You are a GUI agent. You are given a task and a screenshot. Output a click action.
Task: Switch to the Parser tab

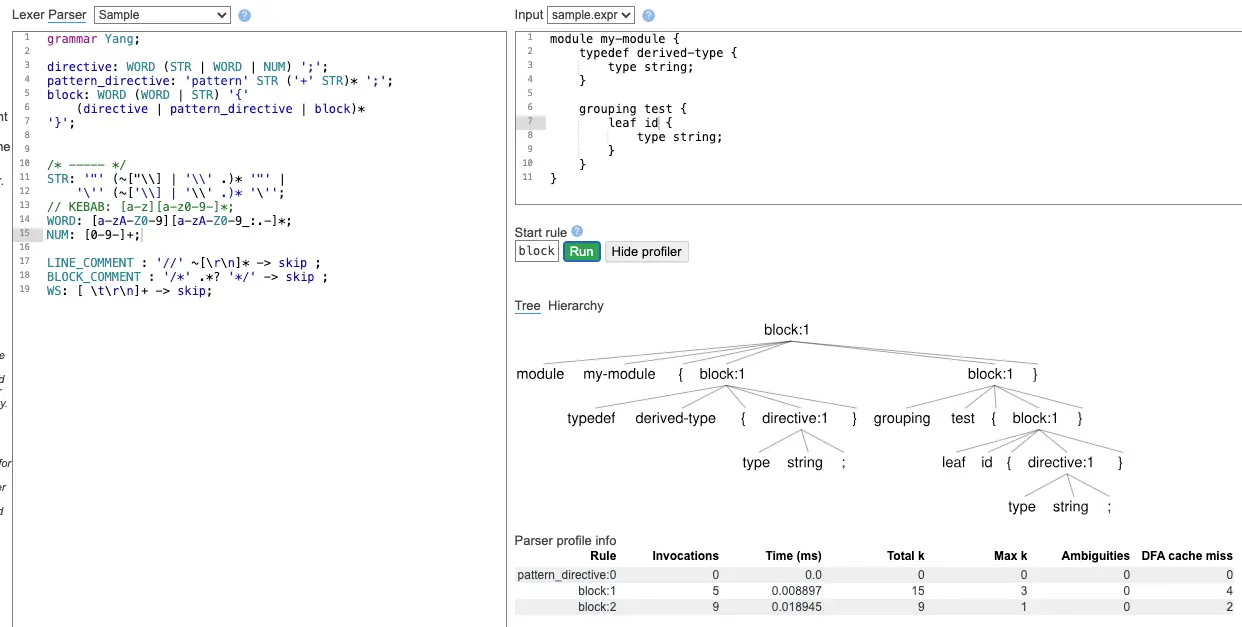click(68, 15)
